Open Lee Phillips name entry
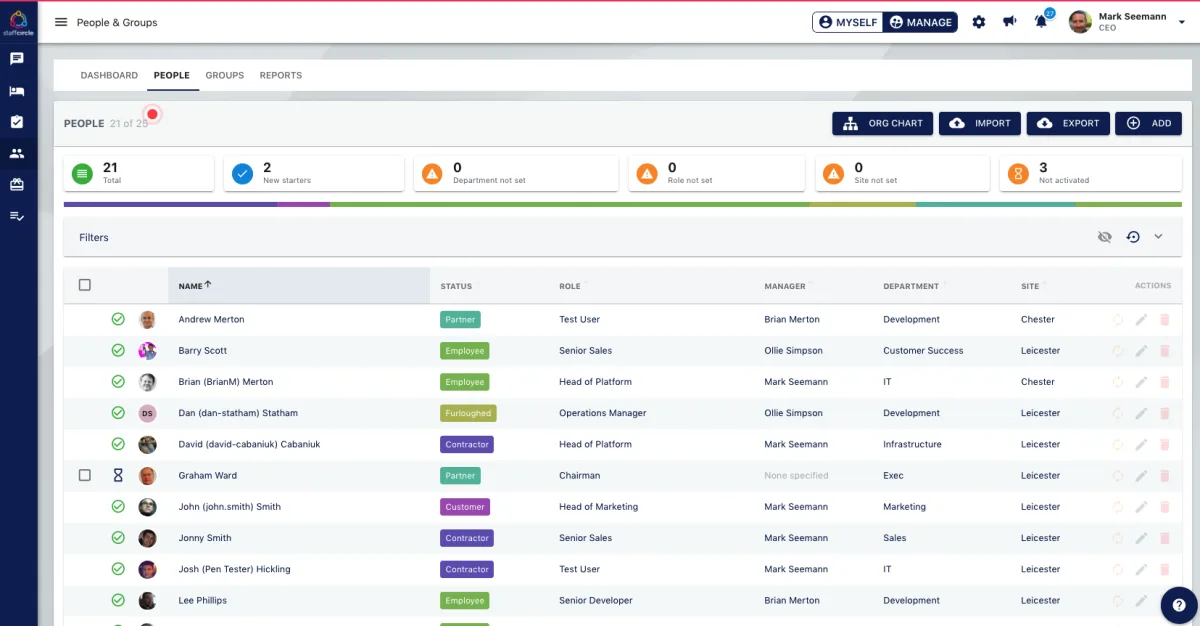The width and height of the screenshot is (1200, 626). tap(203, 601)
